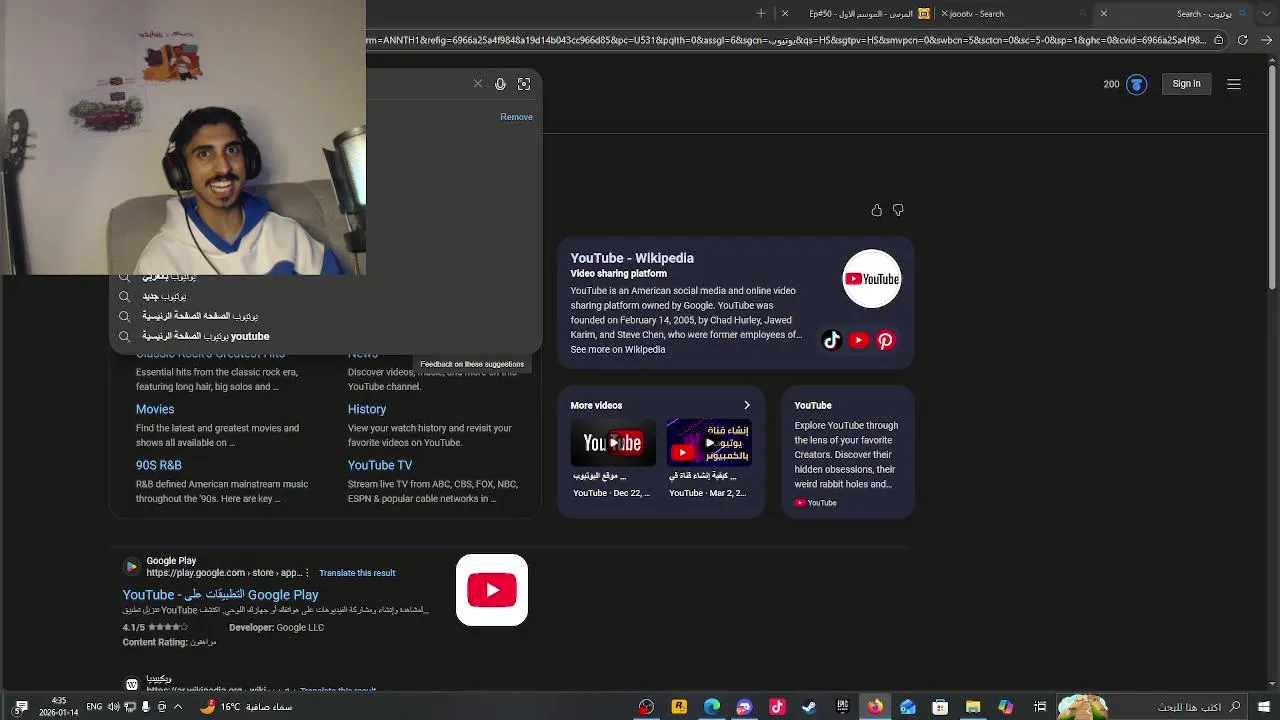This screenshot has width=1280, height=720.
Task: Switch input language via ENG indicator
Action: click(94, 707)
